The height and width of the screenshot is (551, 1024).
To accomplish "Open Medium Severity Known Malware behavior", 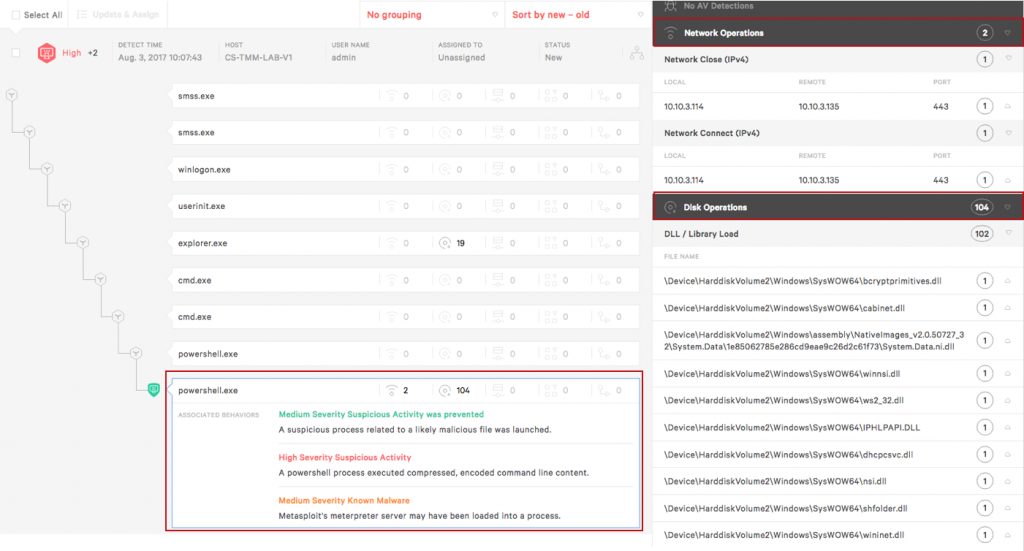I will tap(344, 501).
